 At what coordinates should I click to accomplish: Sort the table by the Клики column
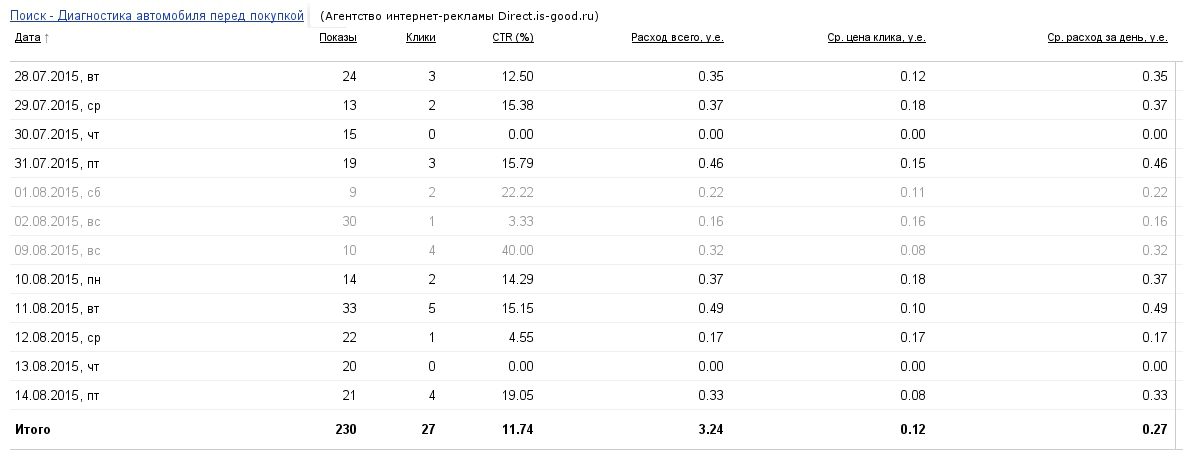coord(420,37)
